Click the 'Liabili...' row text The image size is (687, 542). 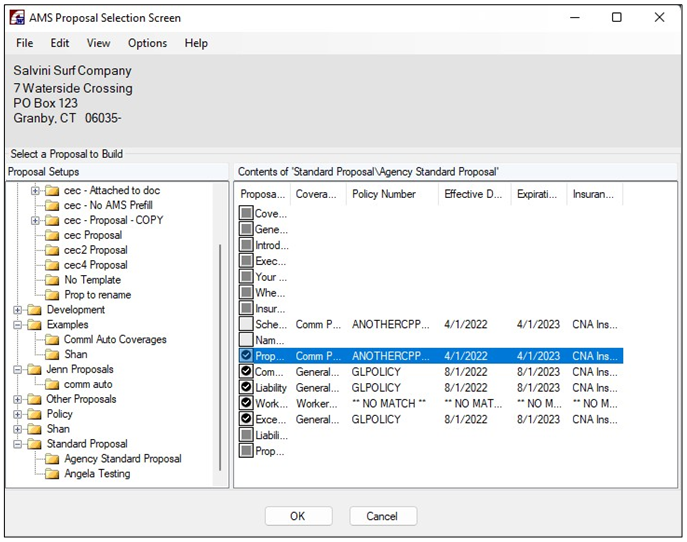tap(272, 435)
